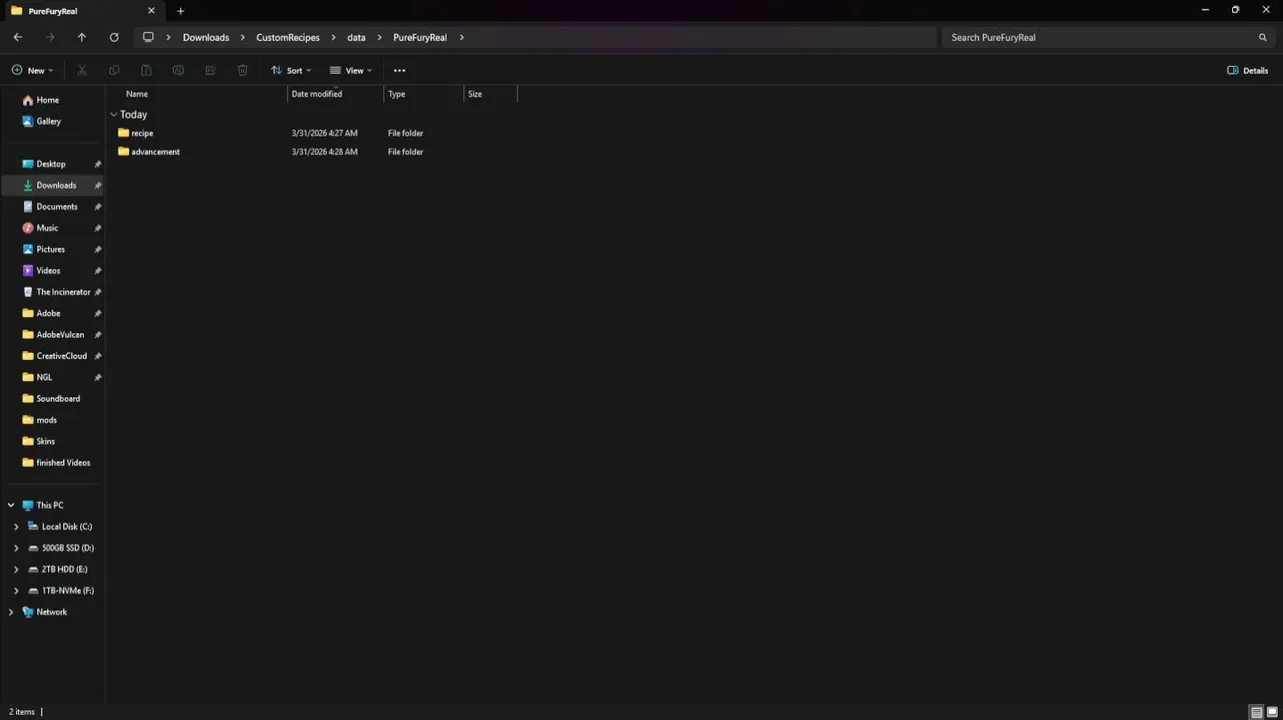
Task: Refresh the current folder view
Action: 114,37
